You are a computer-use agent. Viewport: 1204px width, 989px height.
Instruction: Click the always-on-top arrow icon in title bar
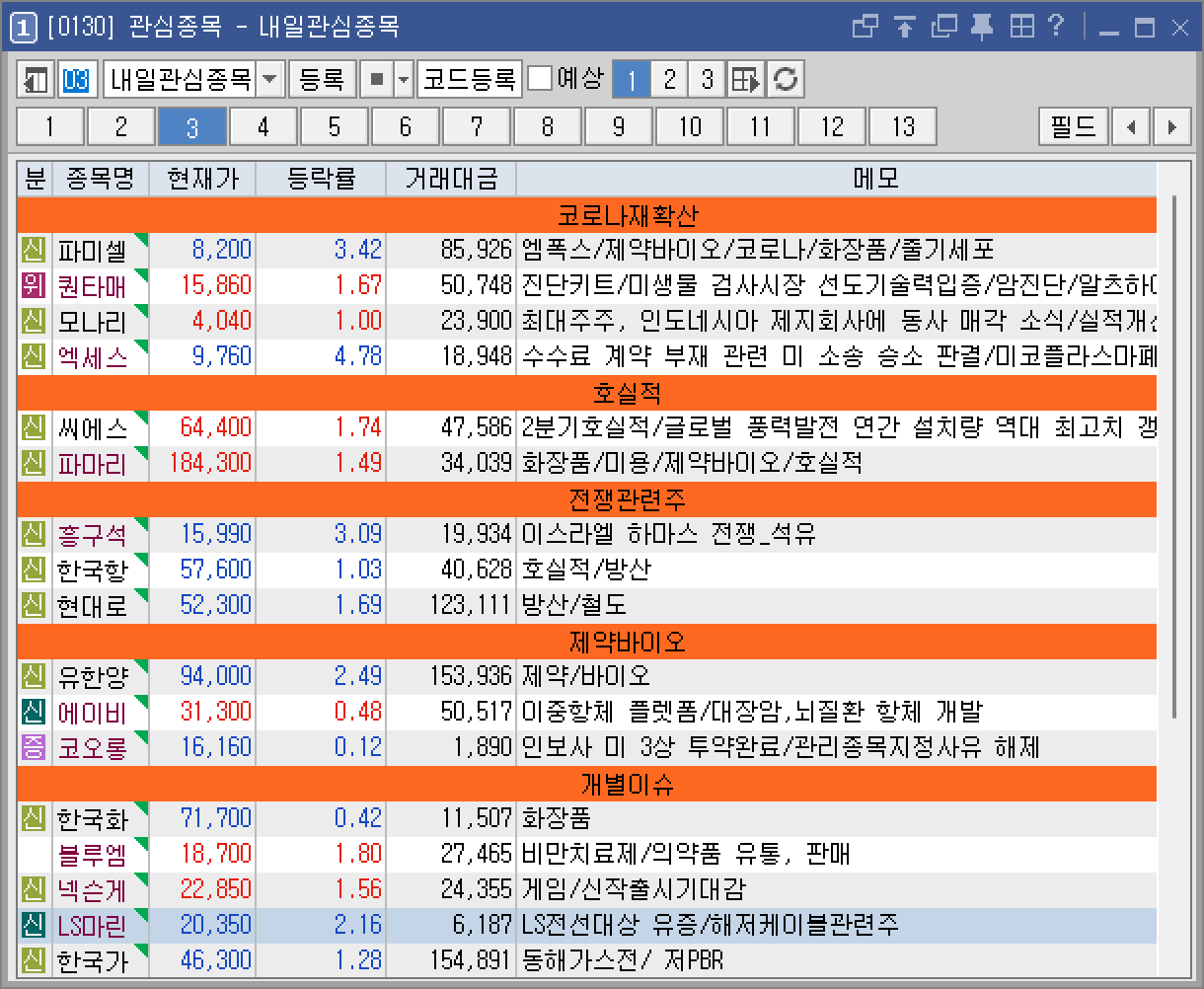905,27
